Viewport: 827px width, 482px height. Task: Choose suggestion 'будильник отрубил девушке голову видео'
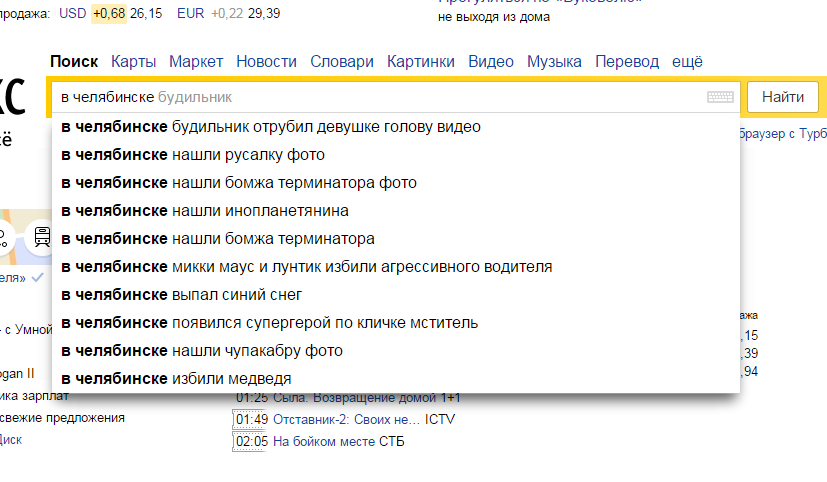[x=396, y=127]
